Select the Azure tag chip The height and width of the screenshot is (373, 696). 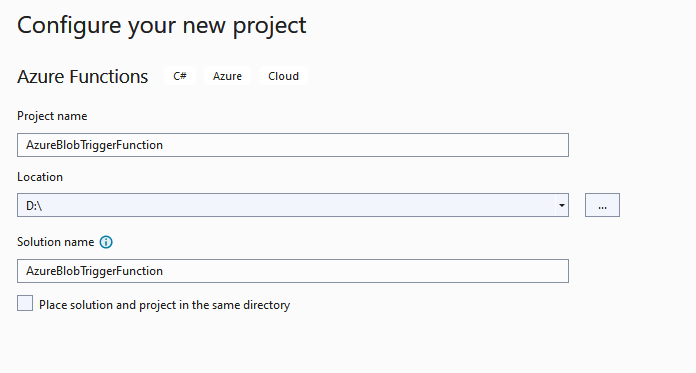(x=227, y=76)
